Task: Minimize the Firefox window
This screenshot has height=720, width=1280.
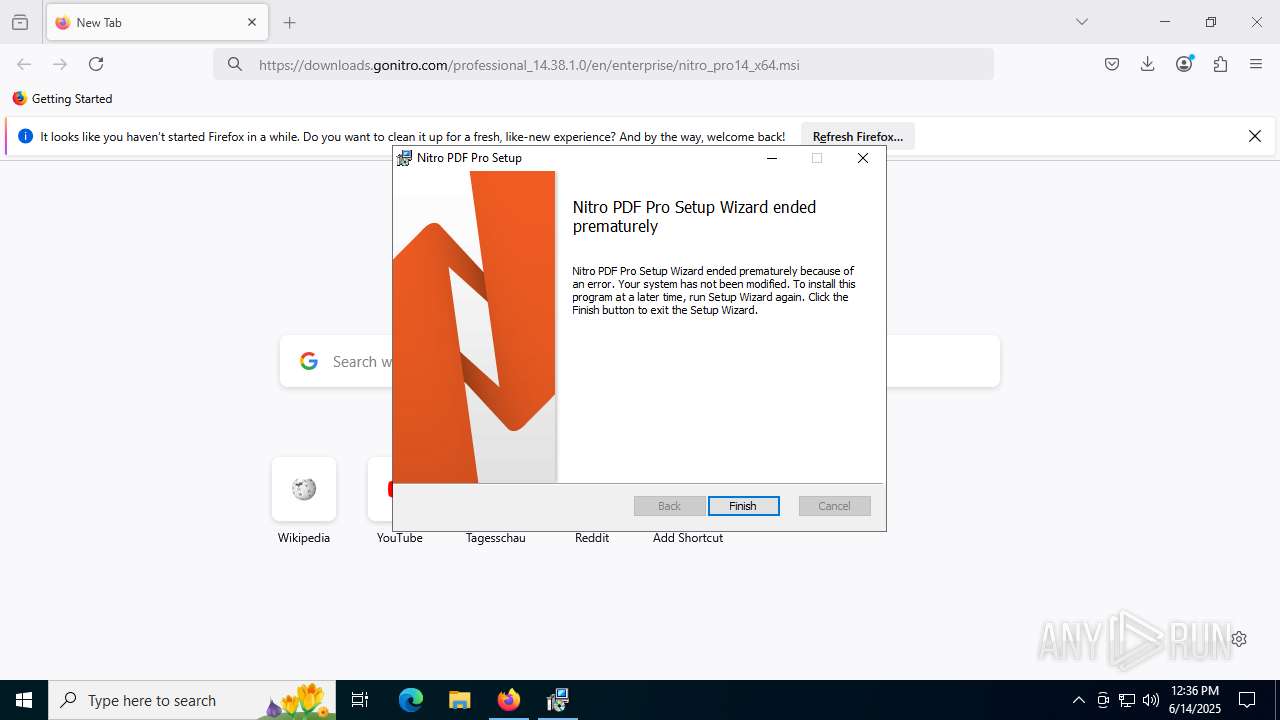Action: [1165, 22]
